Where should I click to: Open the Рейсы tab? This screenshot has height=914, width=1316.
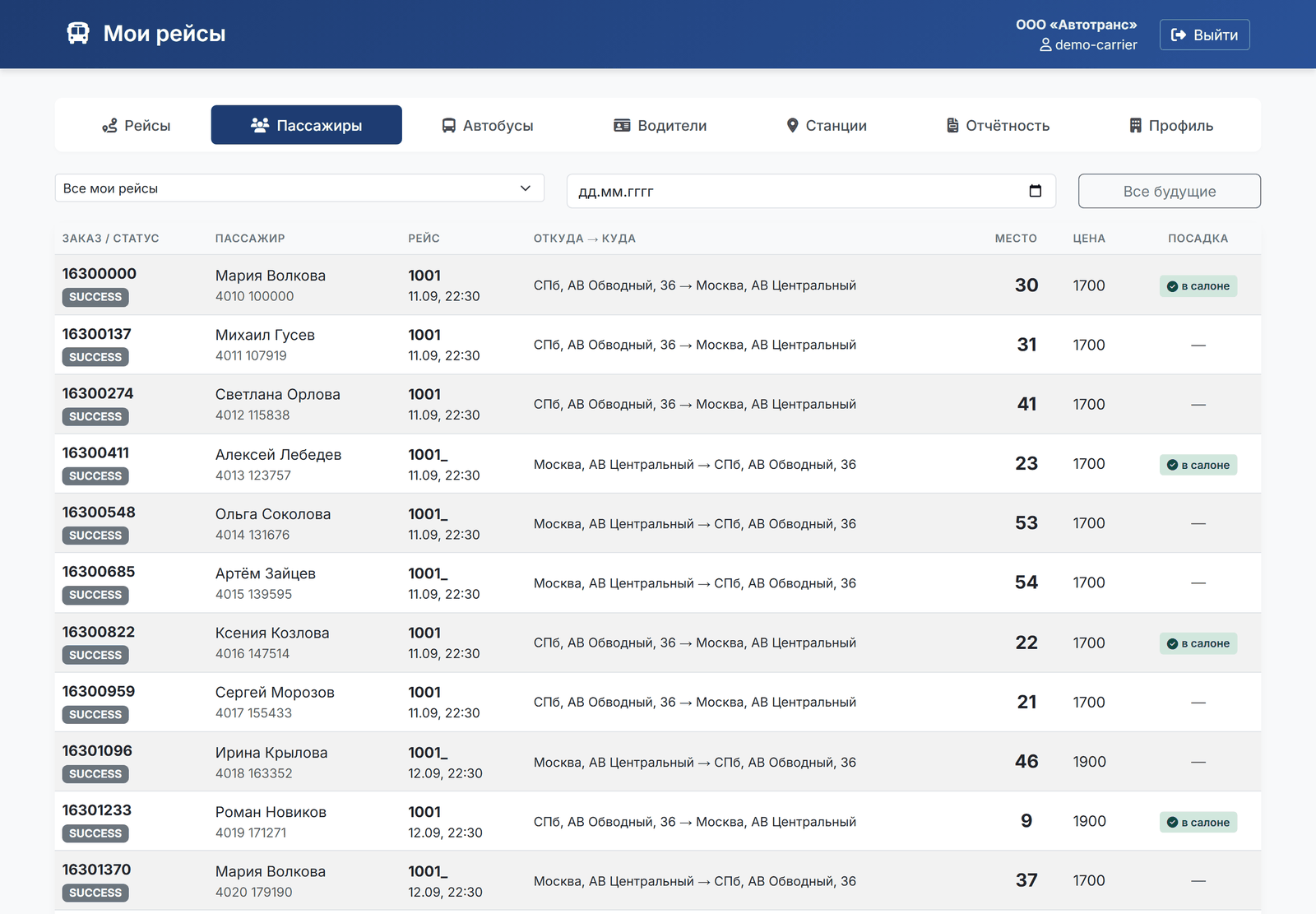coord(136,125)
